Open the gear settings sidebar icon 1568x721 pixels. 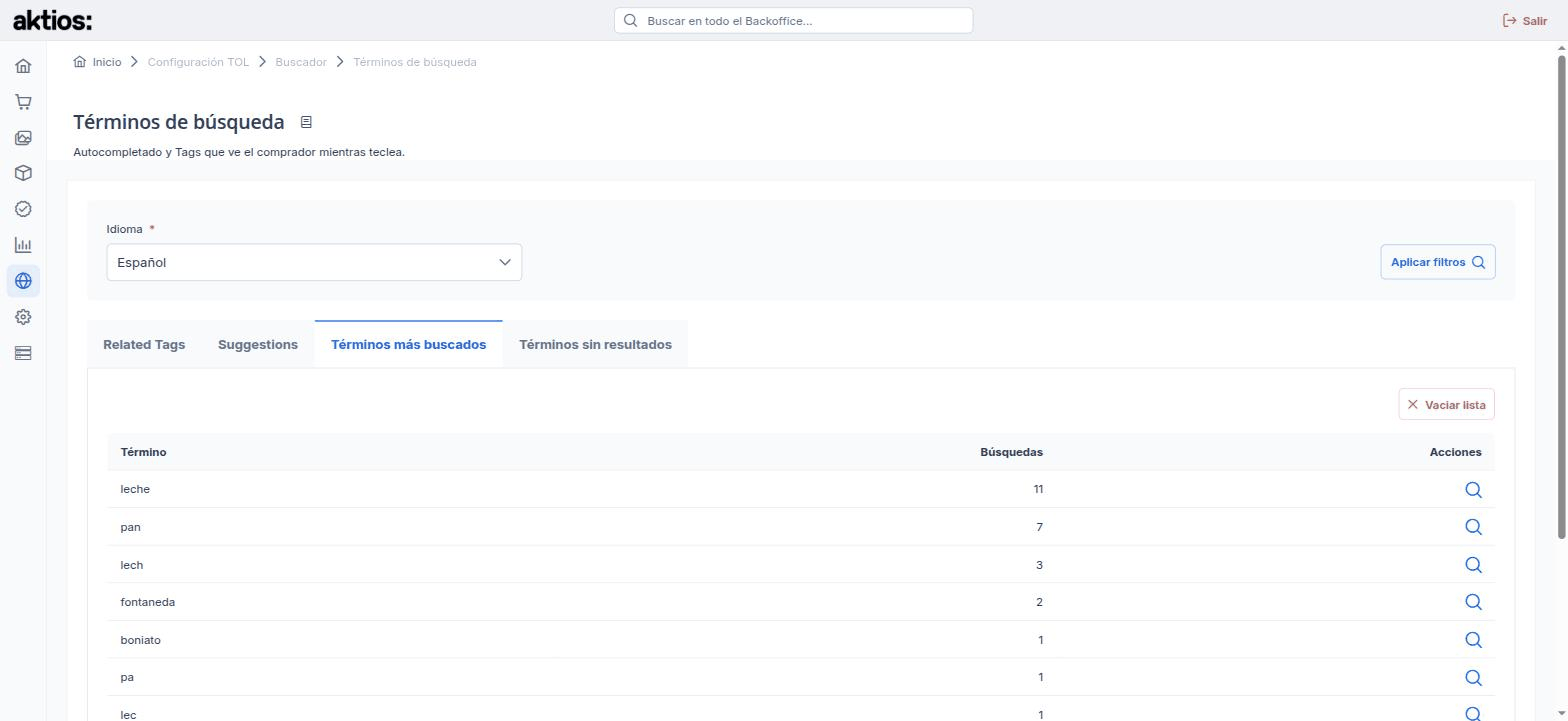point(23,317)
